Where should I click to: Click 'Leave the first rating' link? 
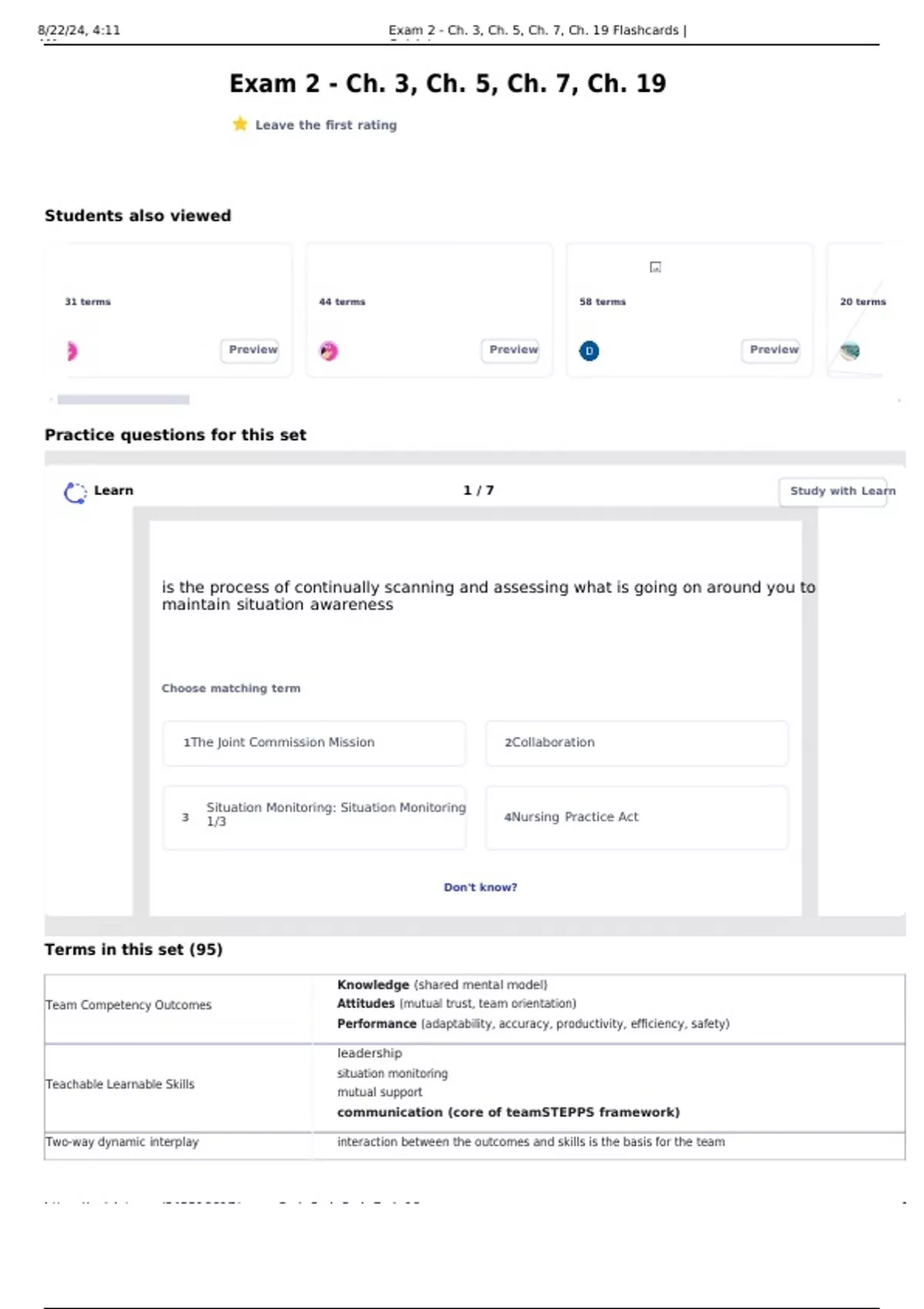[326, 125]
